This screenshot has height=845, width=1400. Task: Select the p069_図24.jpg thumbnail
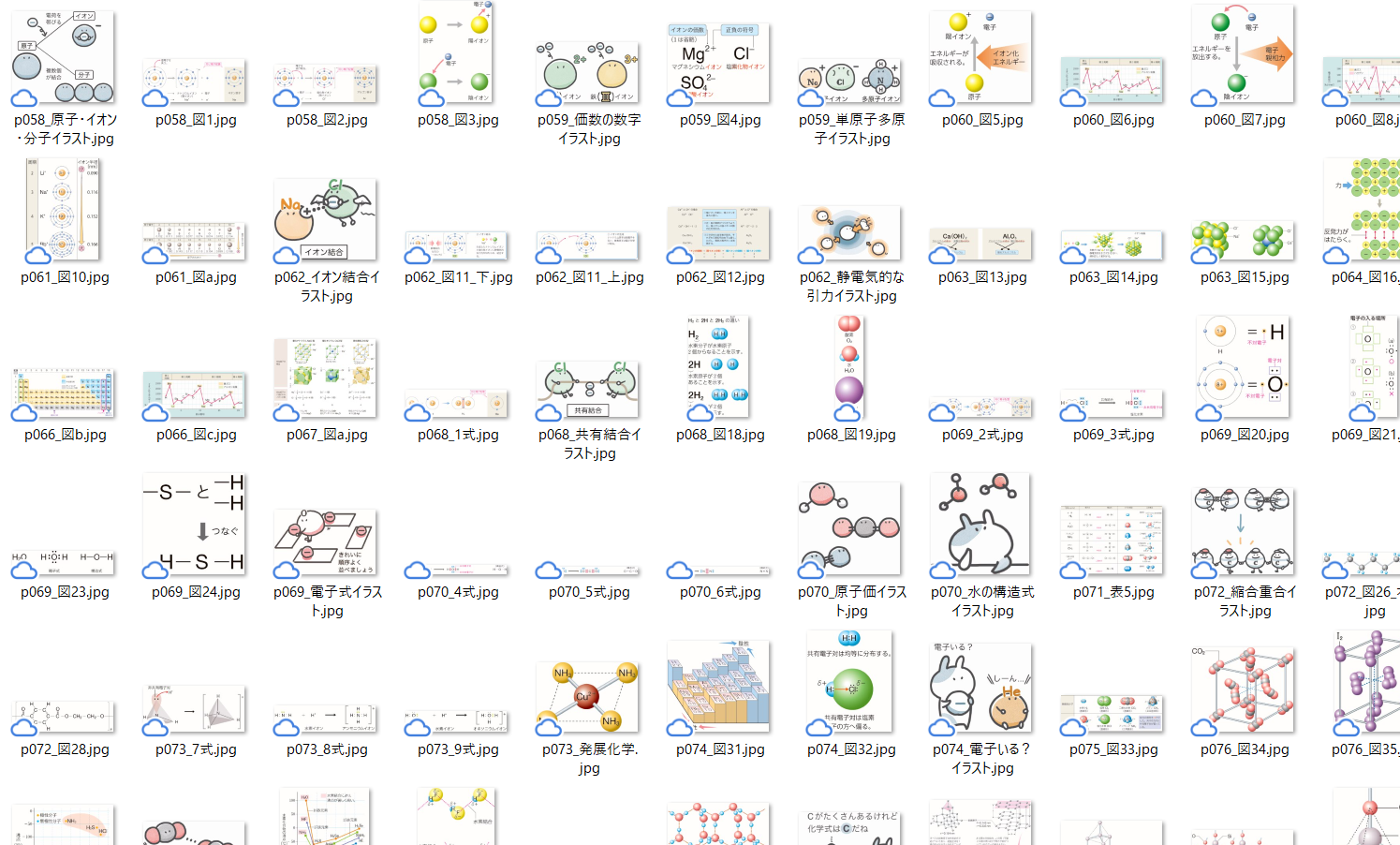pyautogui.click(x=195, y=525)
